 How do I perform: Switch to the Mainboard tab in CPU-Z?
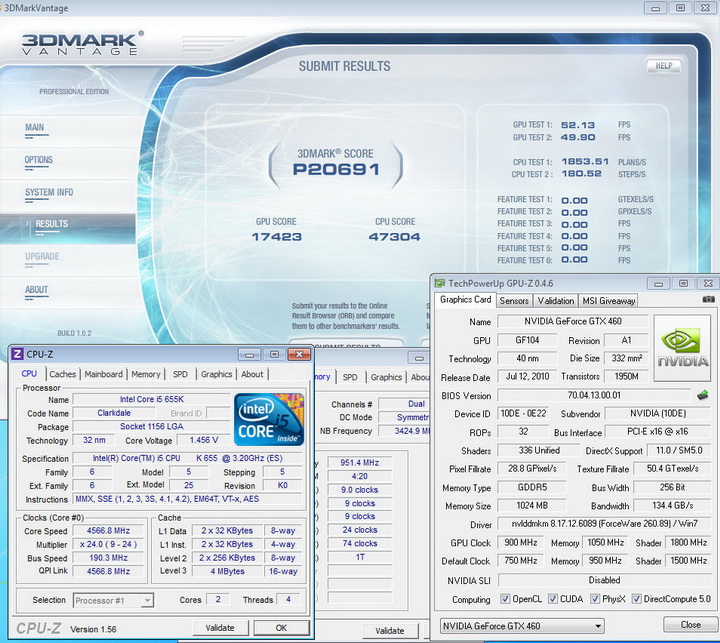103,374
